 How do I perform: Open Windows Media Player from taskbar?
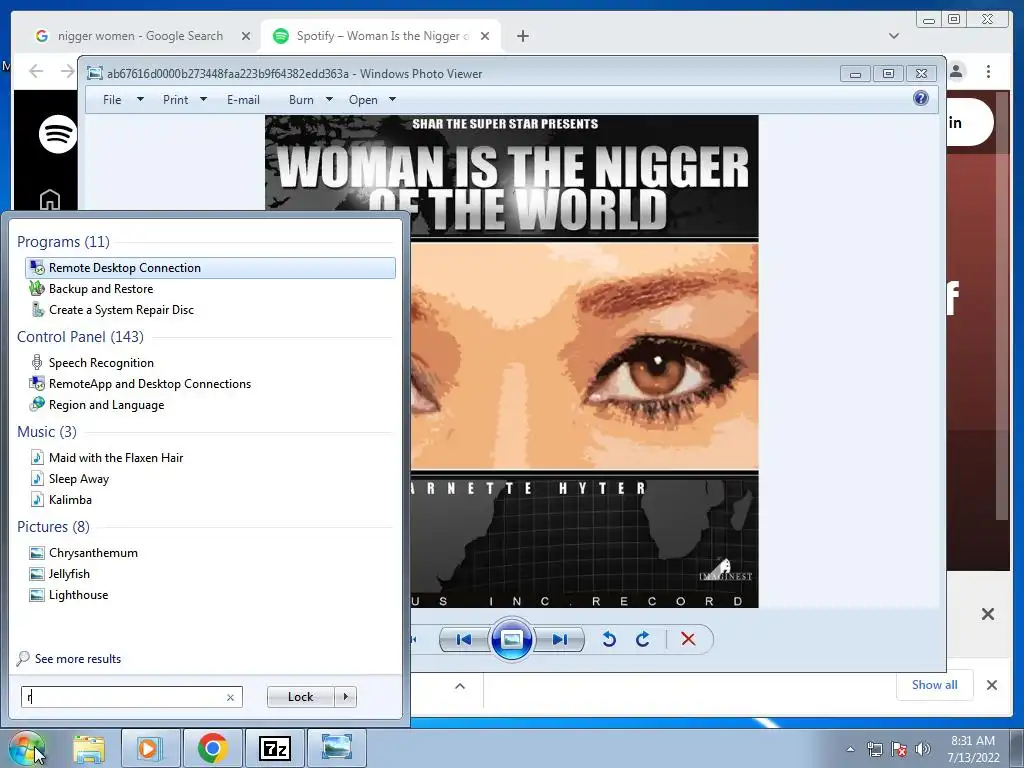tap(150, 748)
